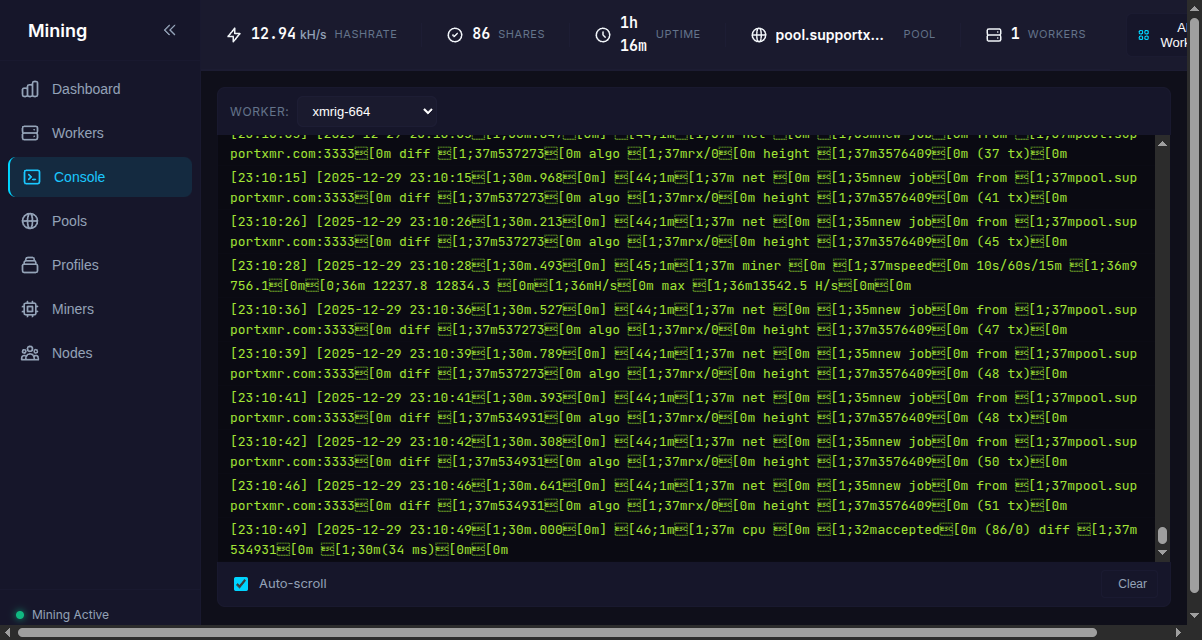Image resolution: width=1202 pixels, height=640 pixels.
Task: Click the Profiles briefcase icon
Action: [x=30, y=265]
